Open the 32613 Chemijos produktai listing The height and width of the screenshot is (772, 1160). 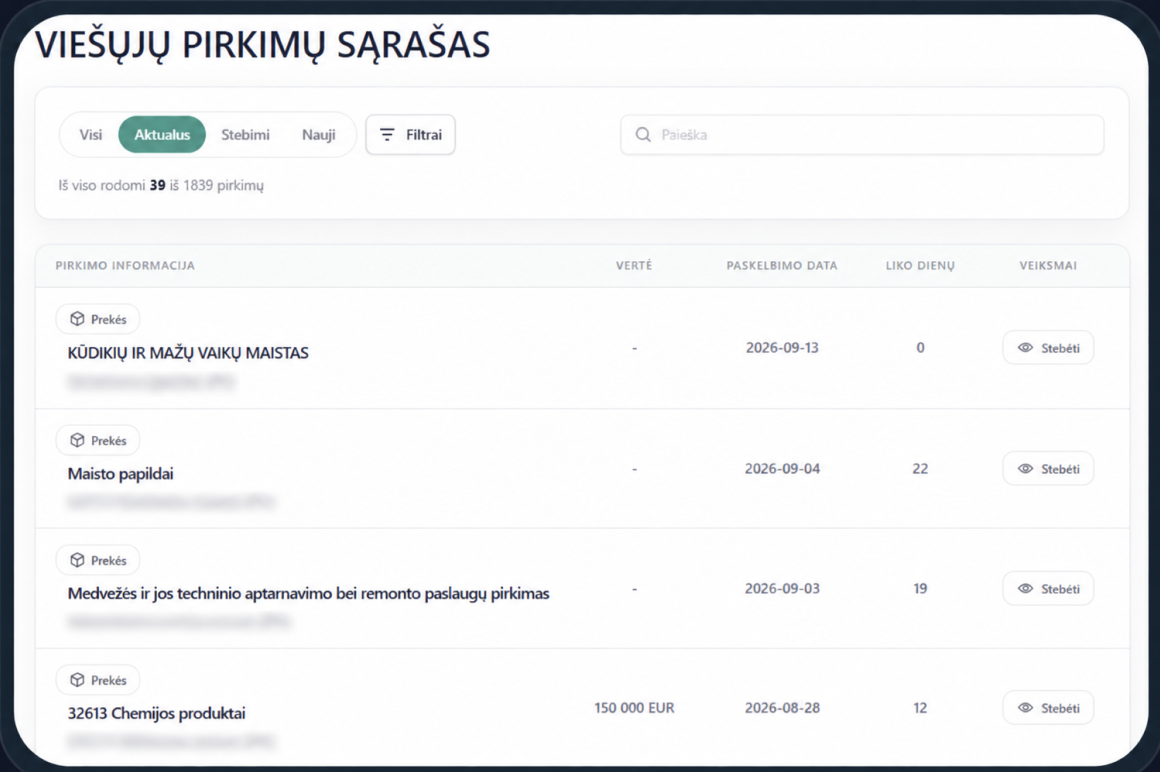click(x=156, y=714)
